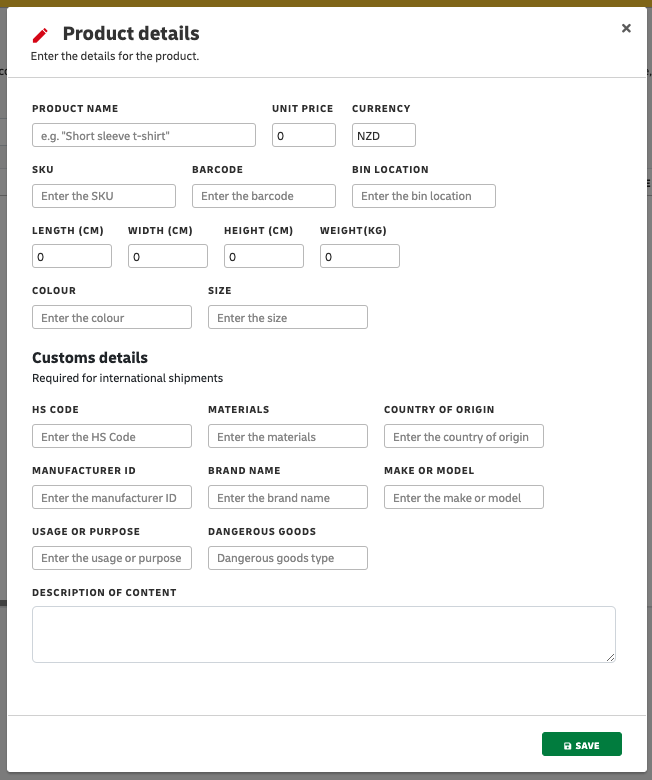Click into the HS Code field
652x780 pixels.
pyautogui.click(x=112, y=436)
